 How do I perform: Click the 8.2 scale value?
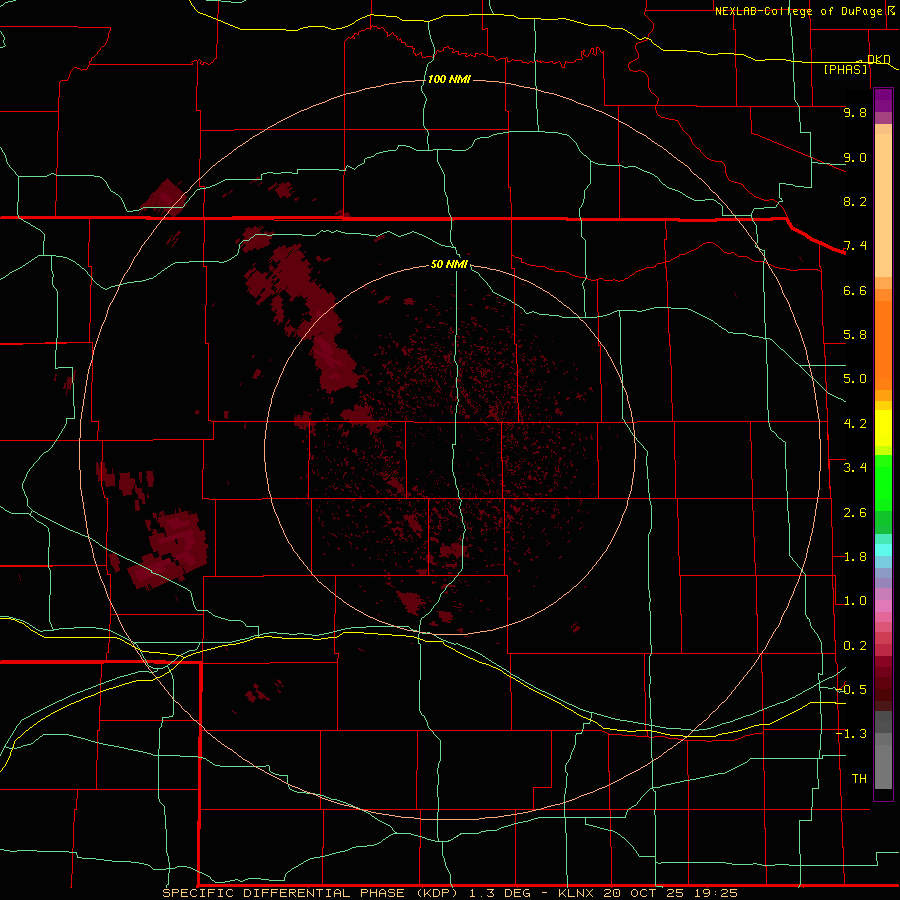855,201
